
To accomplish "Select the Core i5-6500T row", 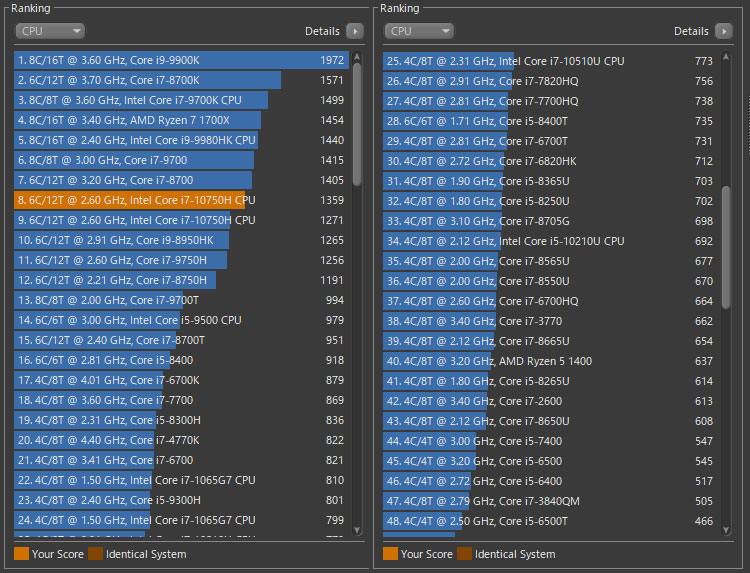I will click(551, 521).
